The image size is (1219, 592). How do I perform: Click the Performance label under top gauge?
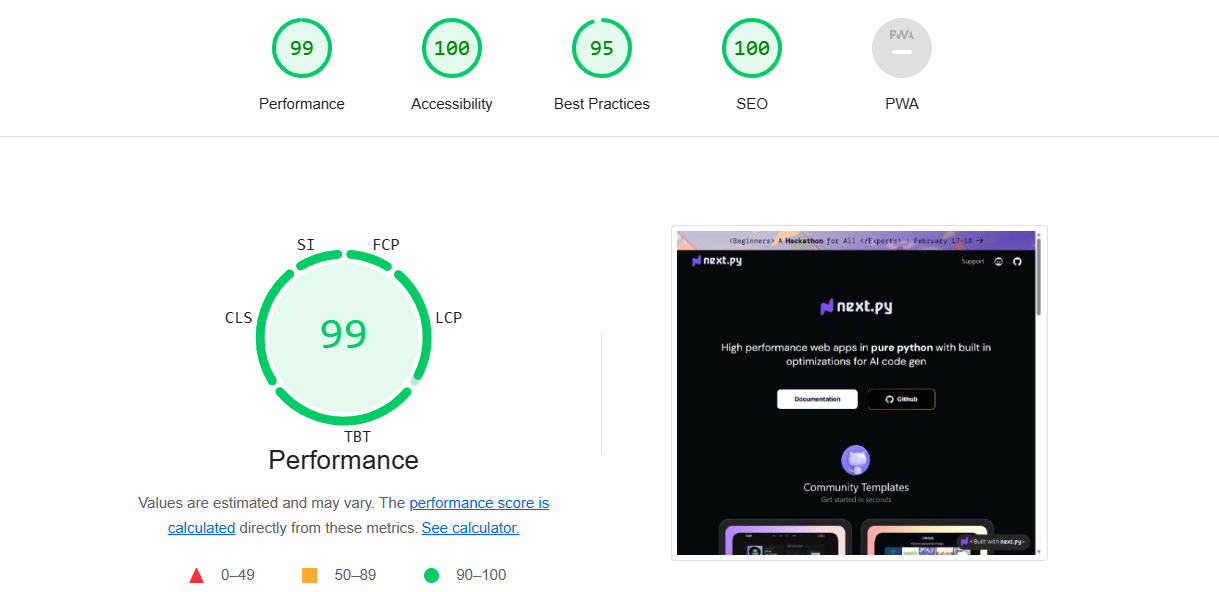(x=302, y=104)
